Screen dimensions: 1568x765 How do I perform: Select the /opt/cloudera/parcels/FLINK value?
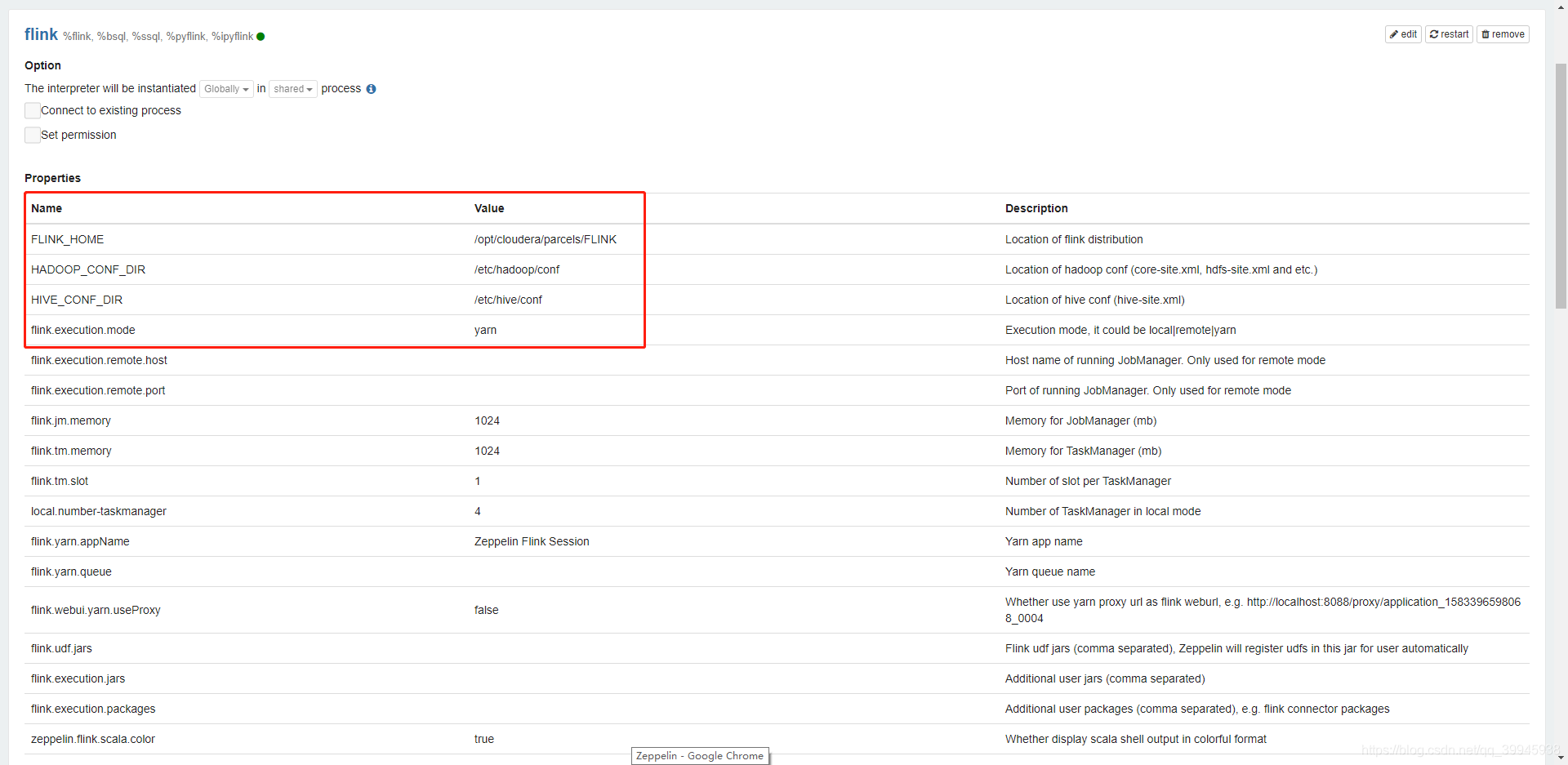click(x=546, y=239)
